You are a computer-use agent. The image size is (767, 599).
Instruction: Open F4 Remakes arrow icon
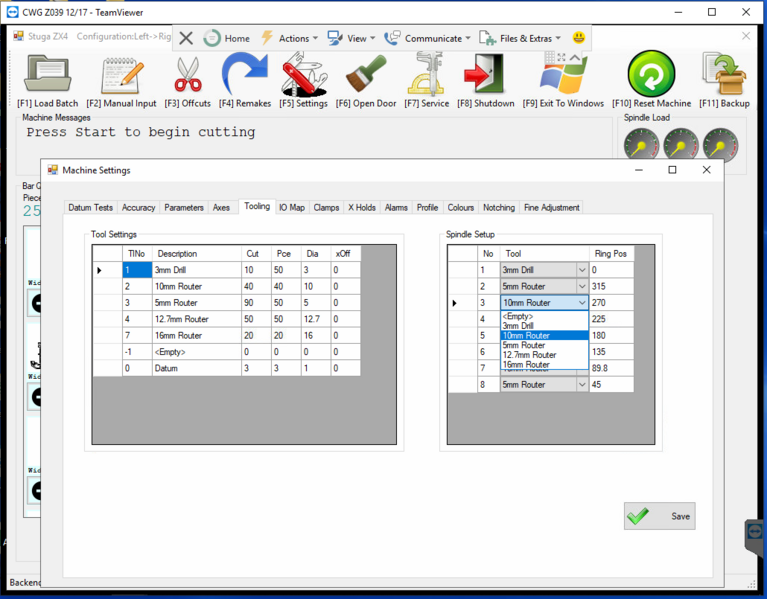pos(245,74)
